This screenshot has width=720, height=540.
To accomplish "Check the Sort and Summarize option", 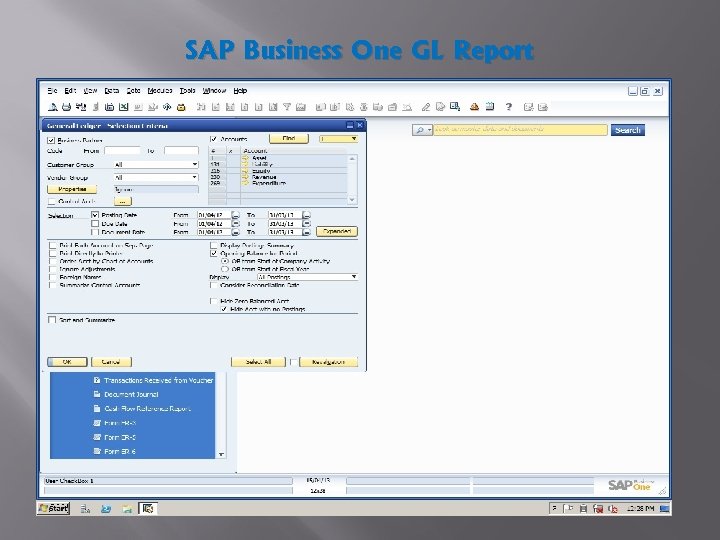I will click(x=52, y=320).
